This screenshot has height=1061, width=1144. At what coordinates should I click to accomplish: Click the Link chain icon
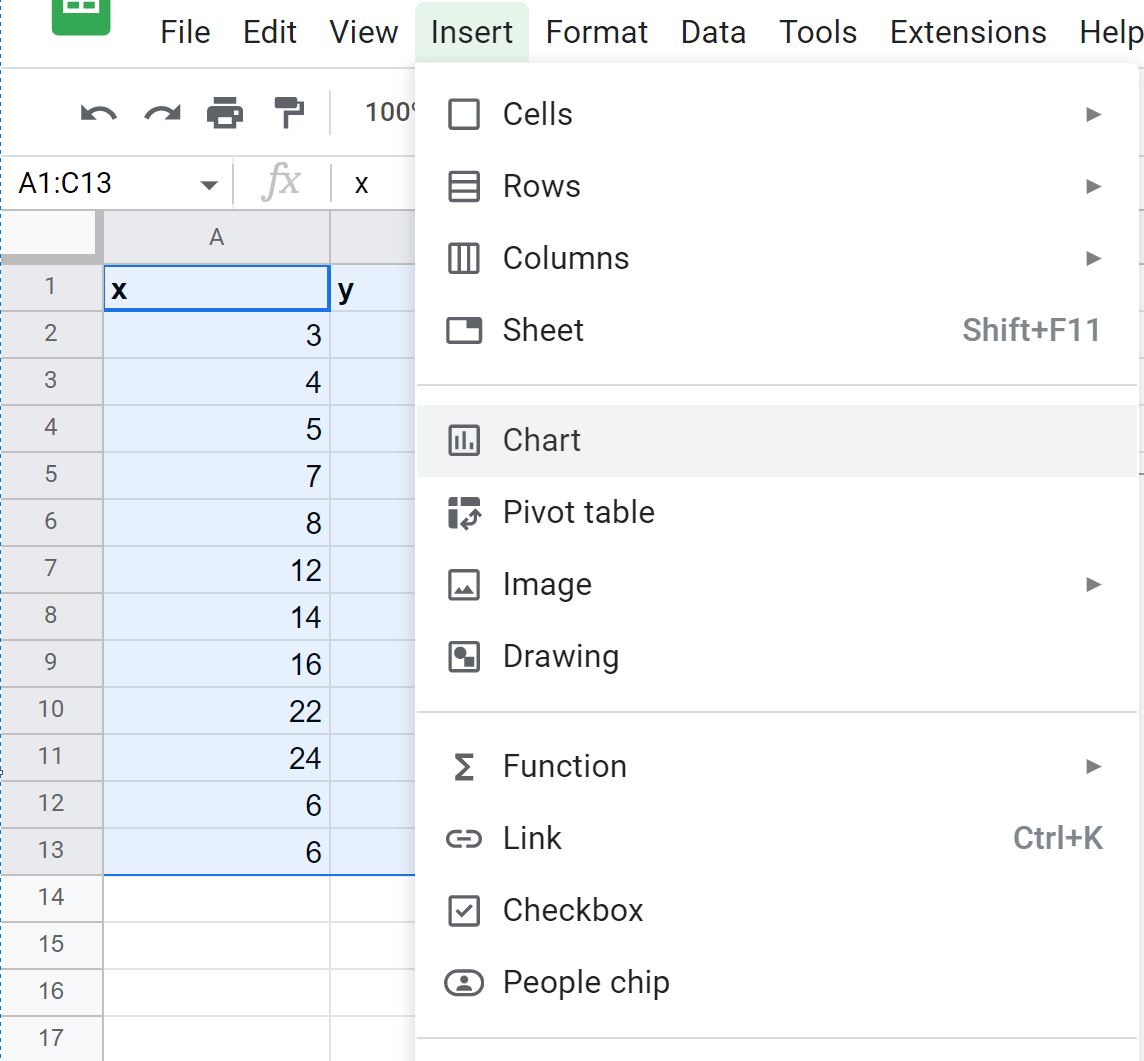click(464, 838)
